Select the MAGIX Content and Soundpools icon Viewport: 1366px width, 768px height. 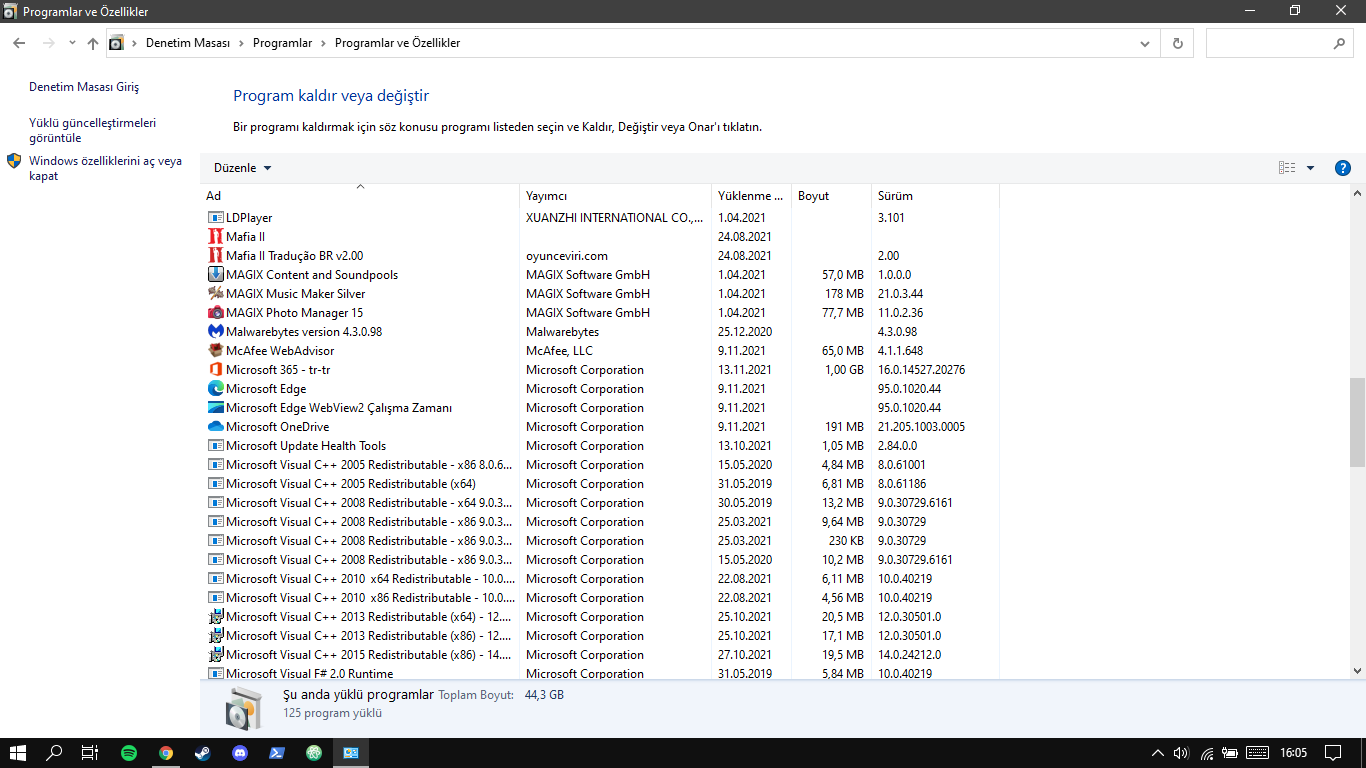215,274
